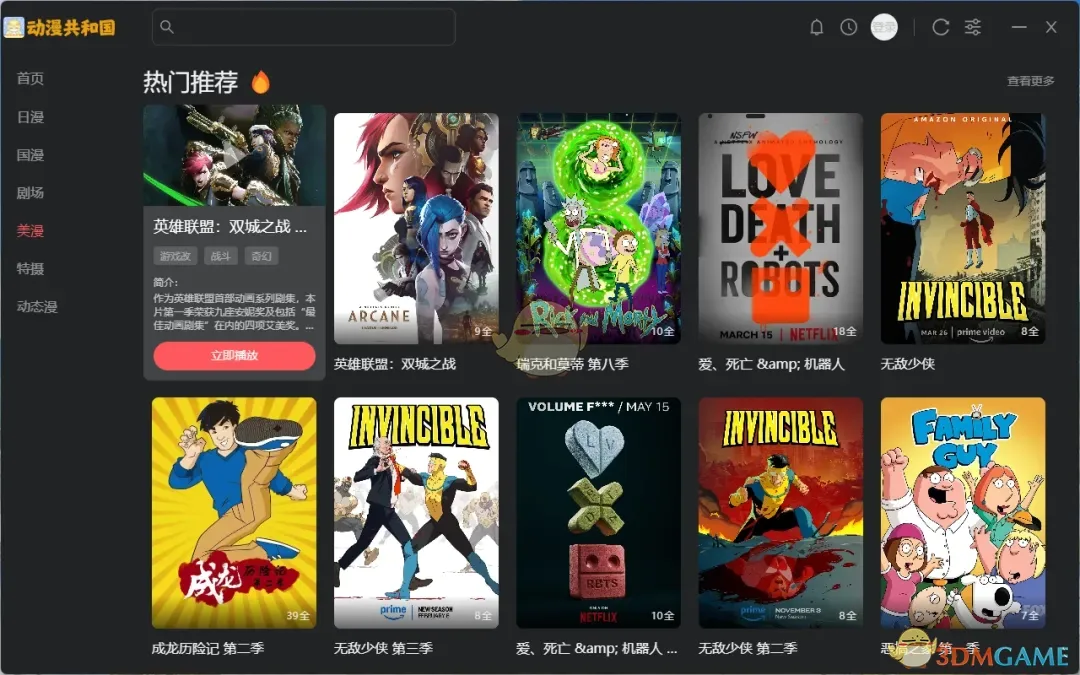Click the title 瑞克和莫蒂 第八季

572,364
